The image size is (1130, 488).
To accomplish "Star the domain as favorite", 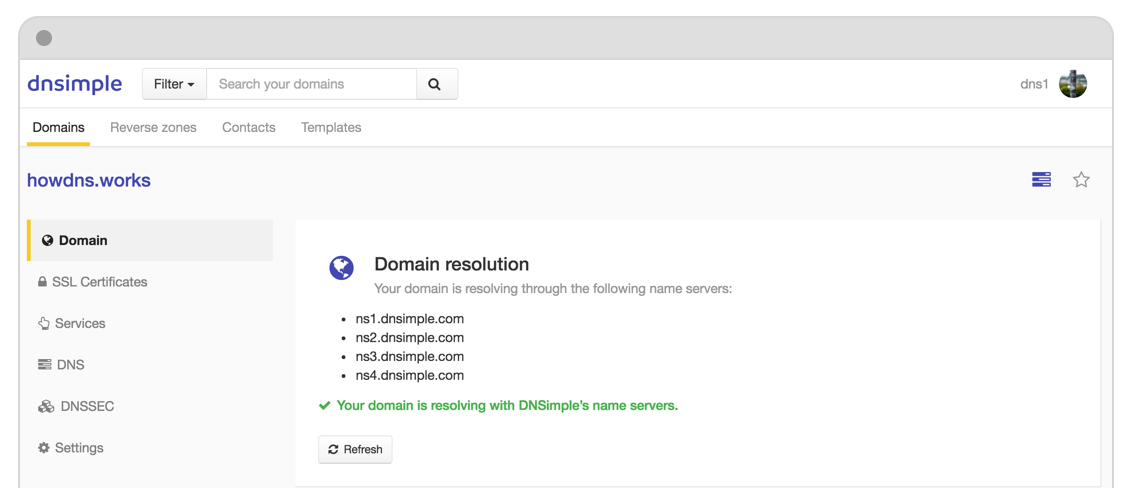I will (x=1081, y=179).
